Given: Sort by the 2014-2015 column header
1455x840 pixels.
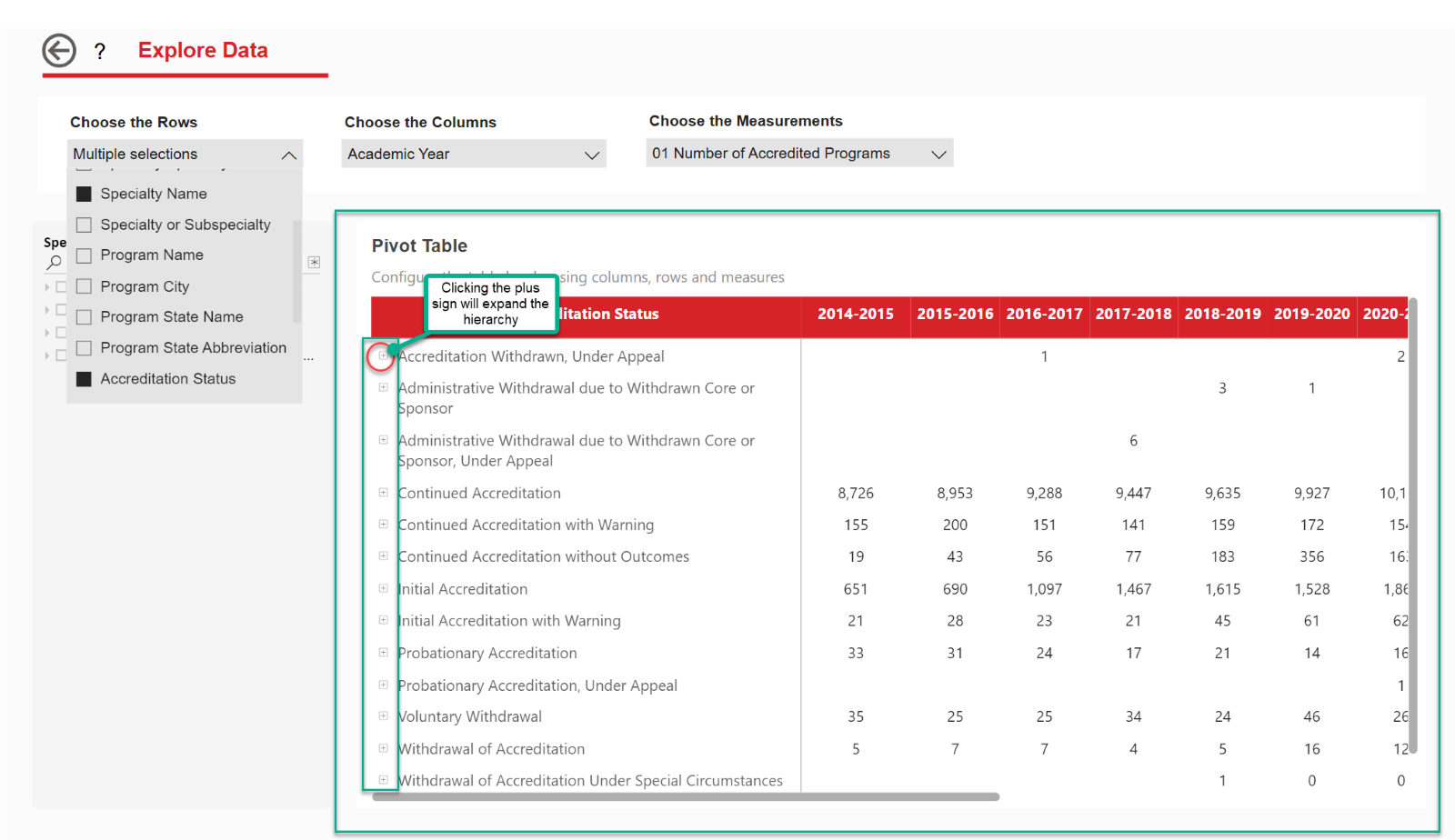Looking at the screenshot, I should (x=856, y=314).
